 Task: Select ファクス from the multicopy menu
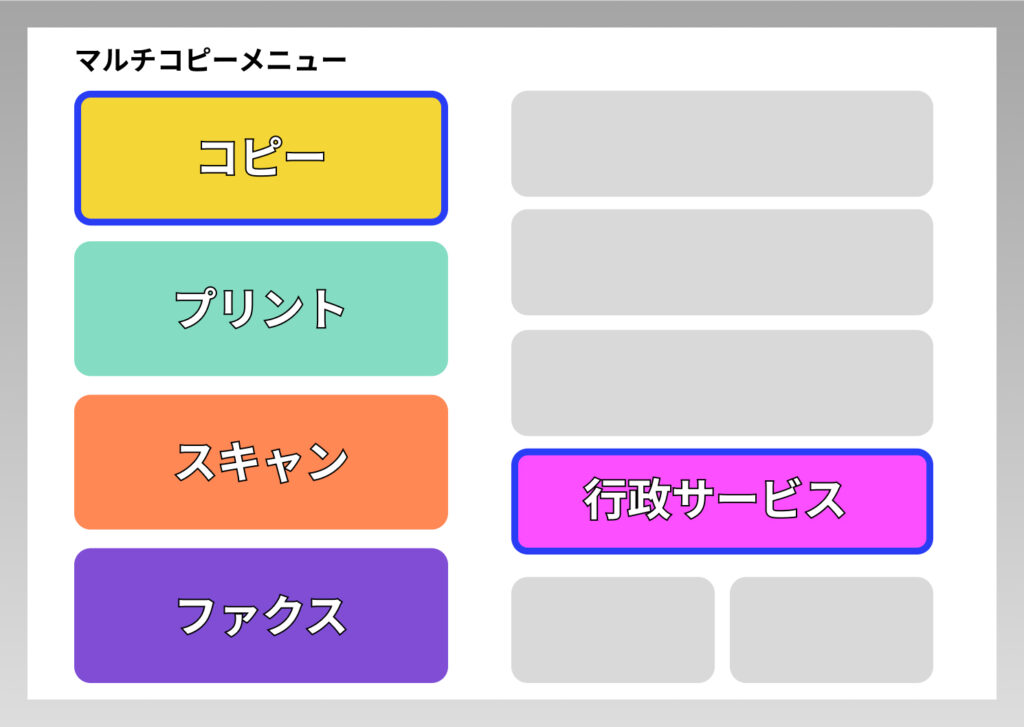261,615
